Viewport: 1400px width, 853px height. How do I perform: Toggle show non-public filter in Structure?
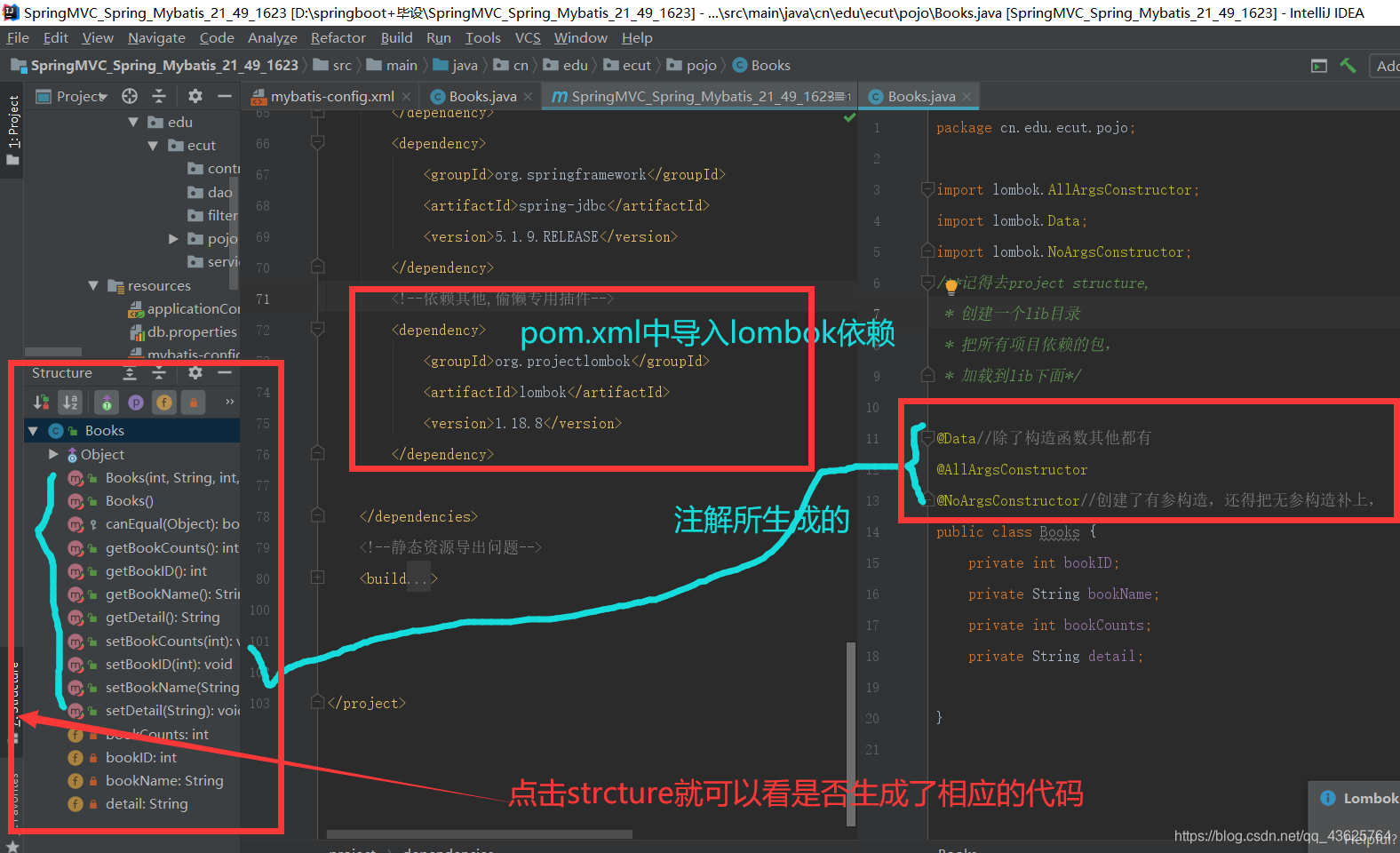[x=194, y=403]
